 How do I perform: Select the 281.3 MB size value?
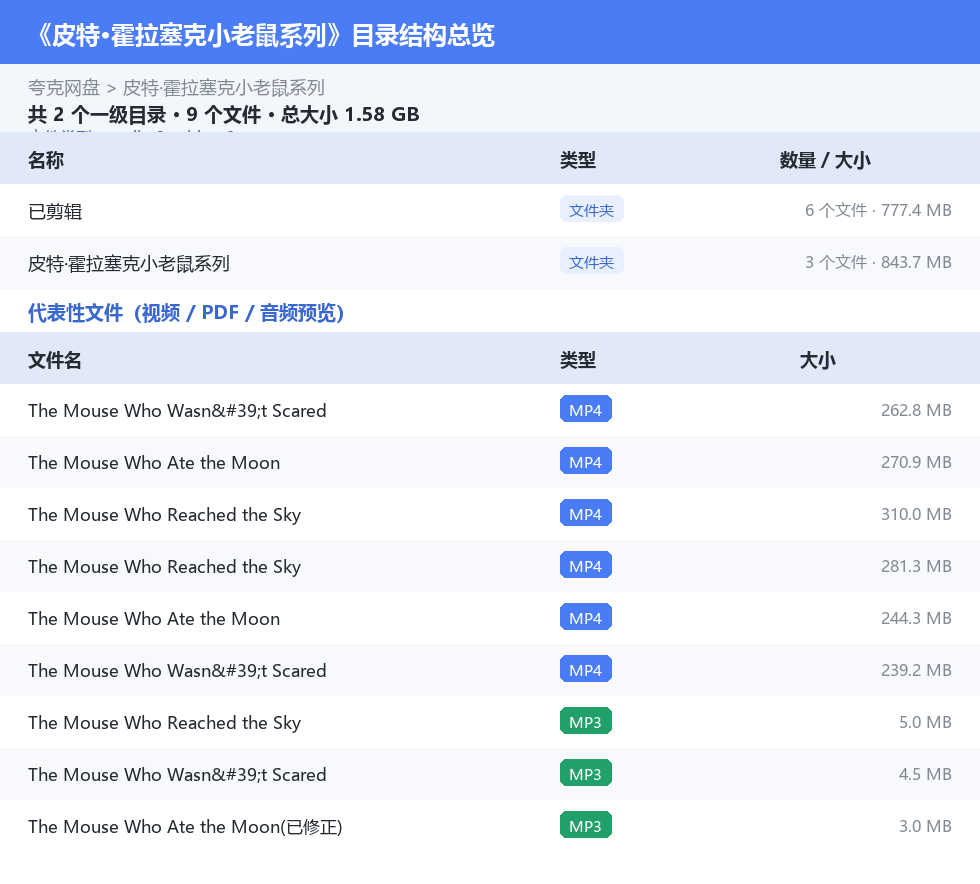[x=916, y=566]
